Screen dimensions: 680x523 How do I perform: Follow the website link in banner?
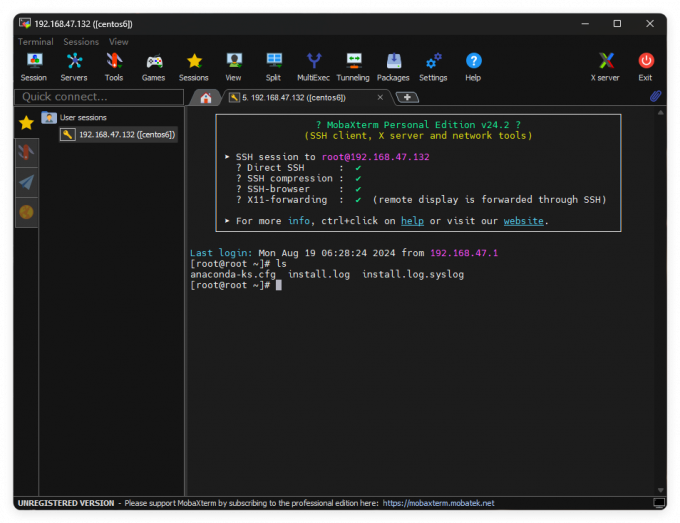click(523, 221)
